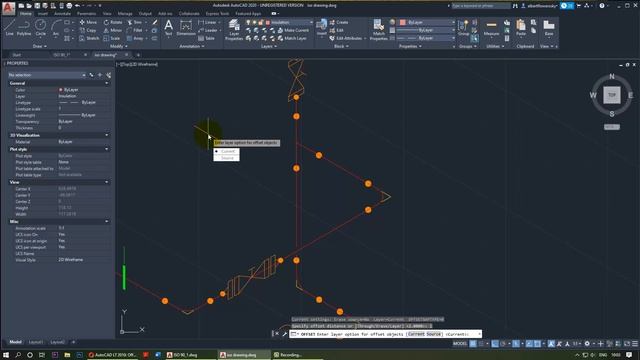Activate the Move command
Screen dimensions: 640x360
(88, 22)
